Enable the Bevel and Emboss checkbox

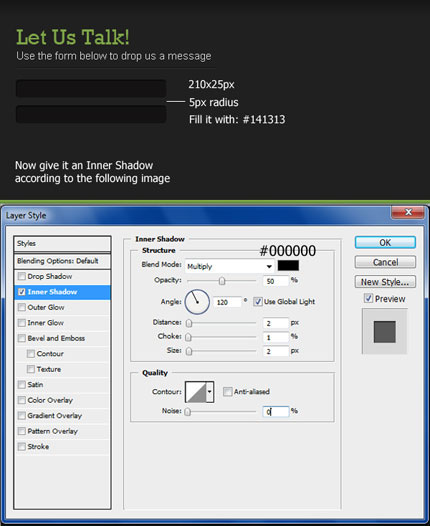(22, 338)
